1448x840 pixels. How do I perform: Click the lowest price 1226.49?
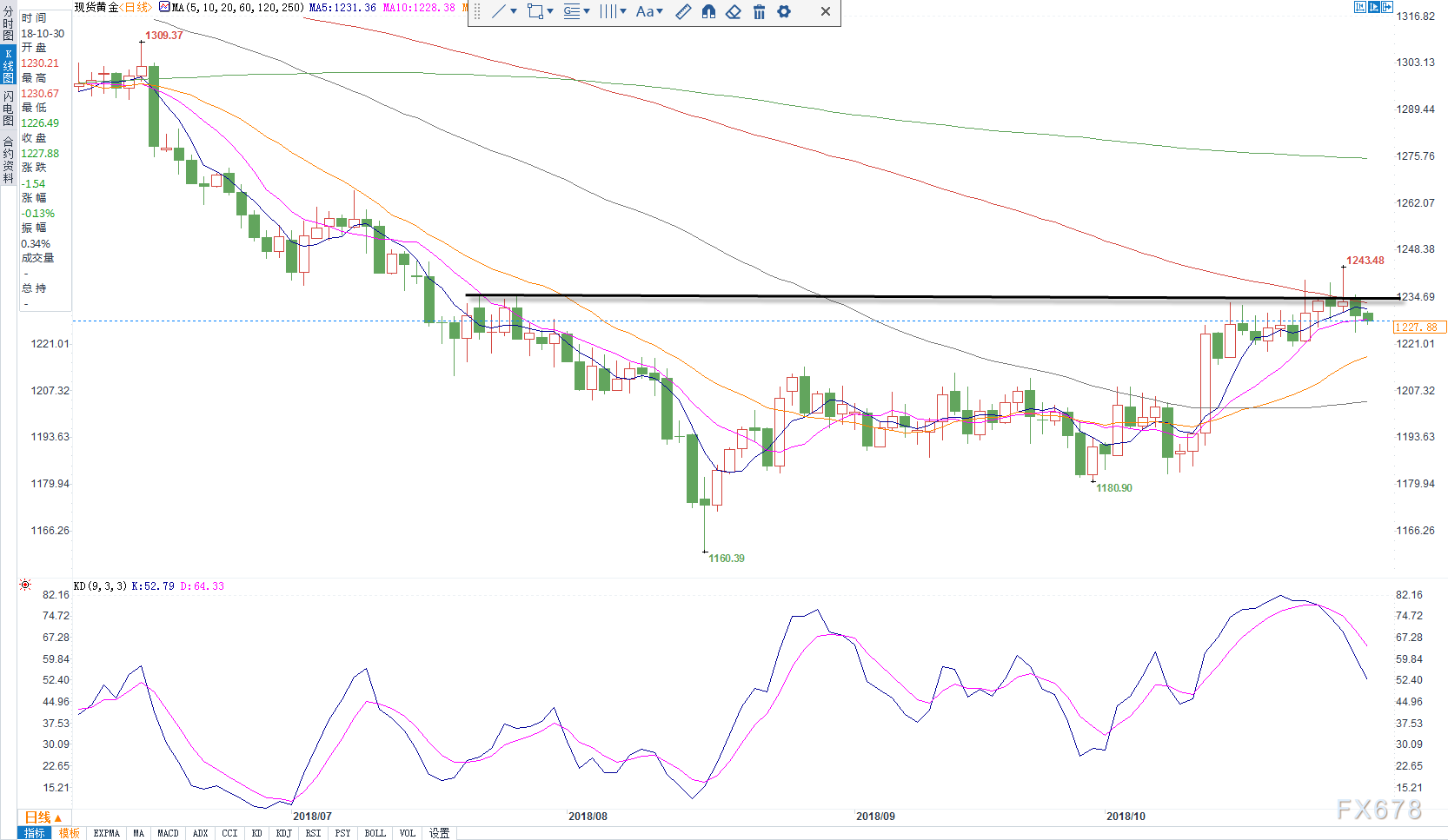(x=40, y=123)
